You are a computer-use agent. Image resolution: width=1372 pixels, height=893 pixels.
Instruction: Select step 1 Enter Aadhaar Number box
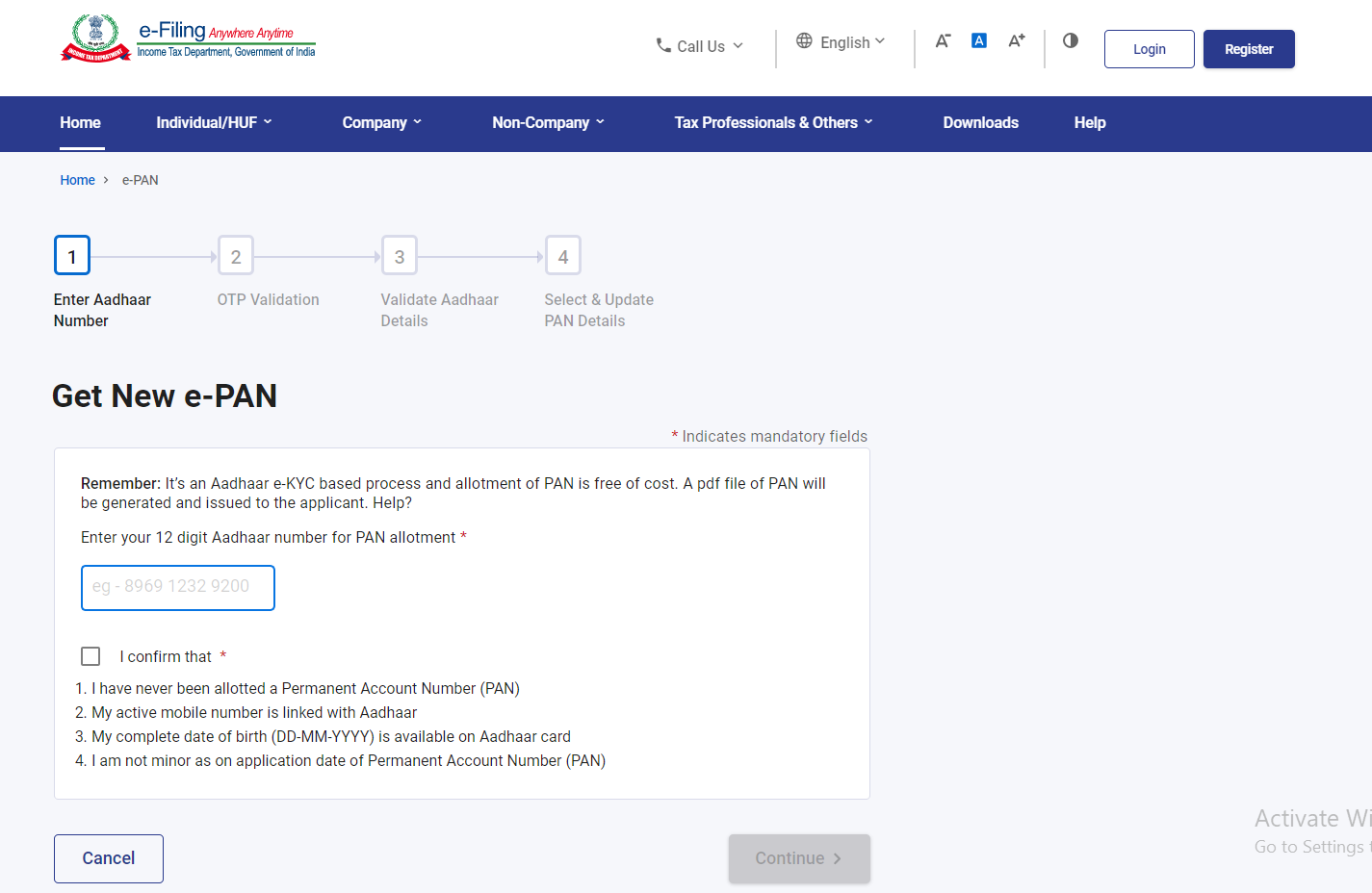pos(72,256)
